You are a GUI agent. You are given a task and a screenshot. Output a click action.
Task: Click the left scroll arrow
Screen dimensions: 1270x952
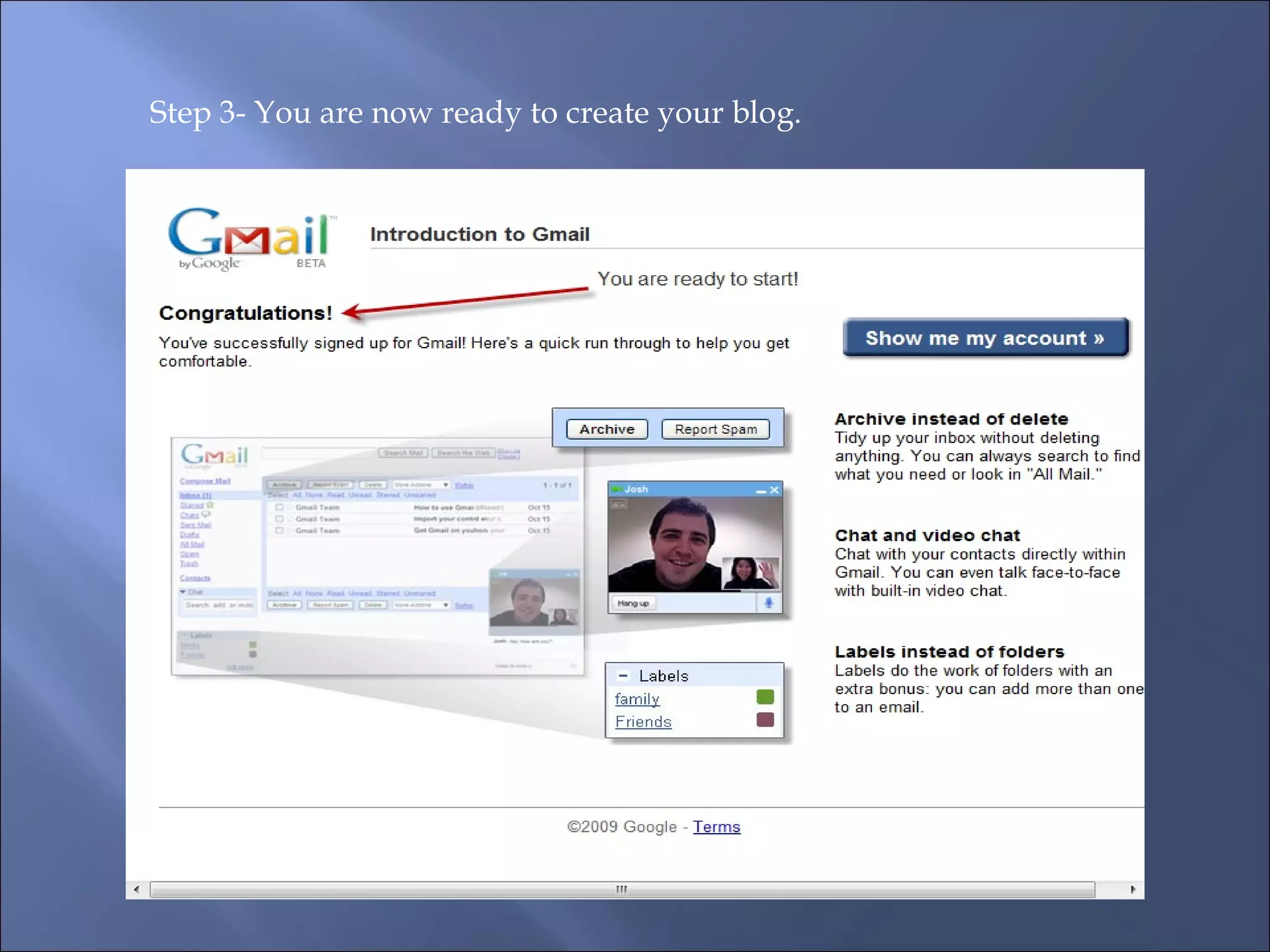click(x=136, y=889)
